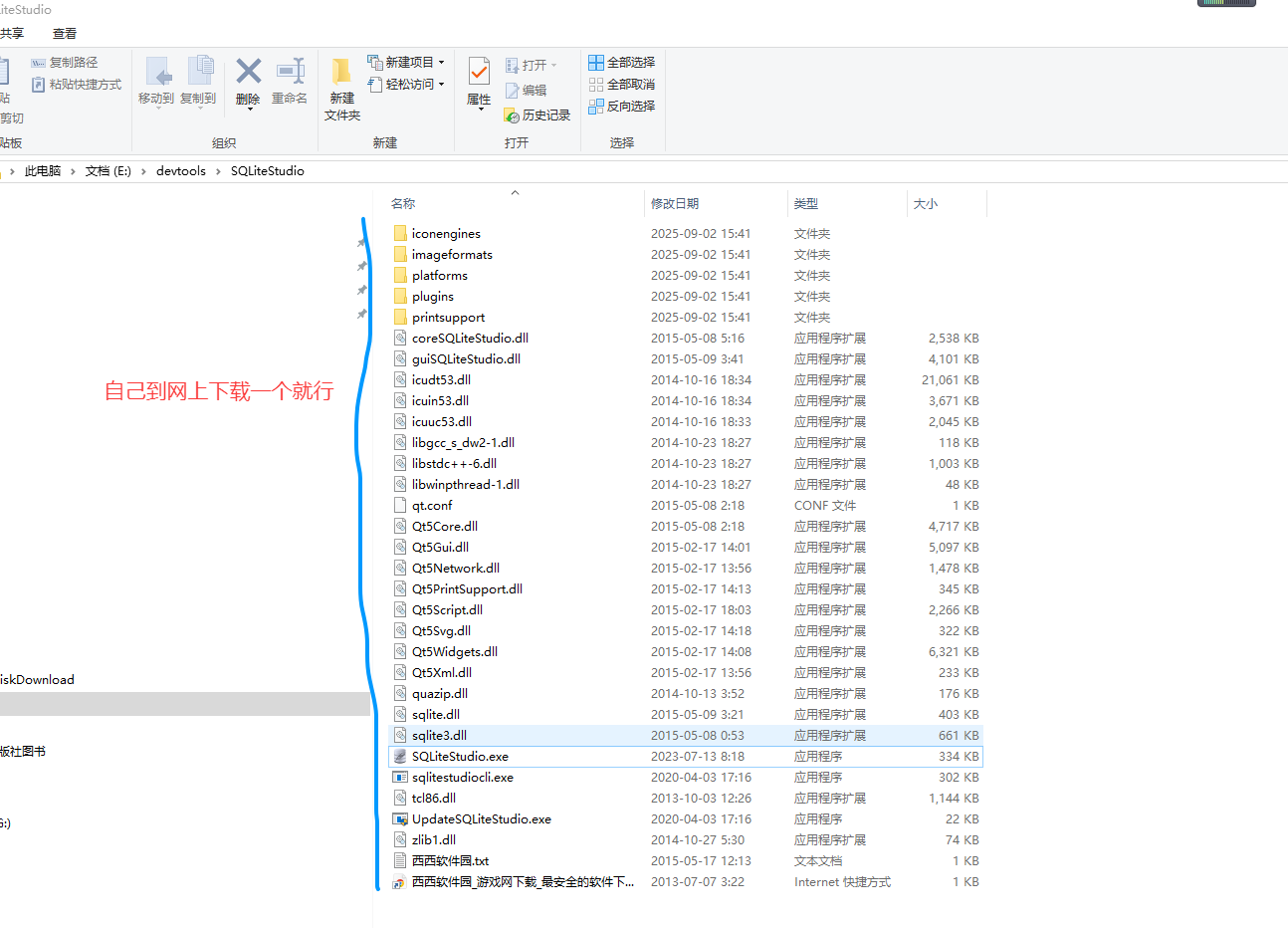This screenshot has width=1288, height=928.
Task: Open History (历史记录)
Action: [537, 116]
